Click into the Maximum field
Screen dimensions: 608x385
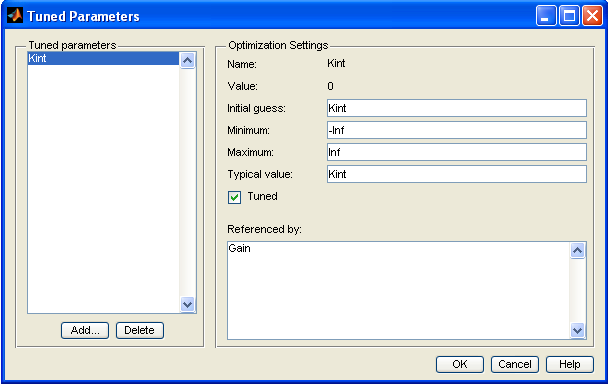tap(457, 152)
